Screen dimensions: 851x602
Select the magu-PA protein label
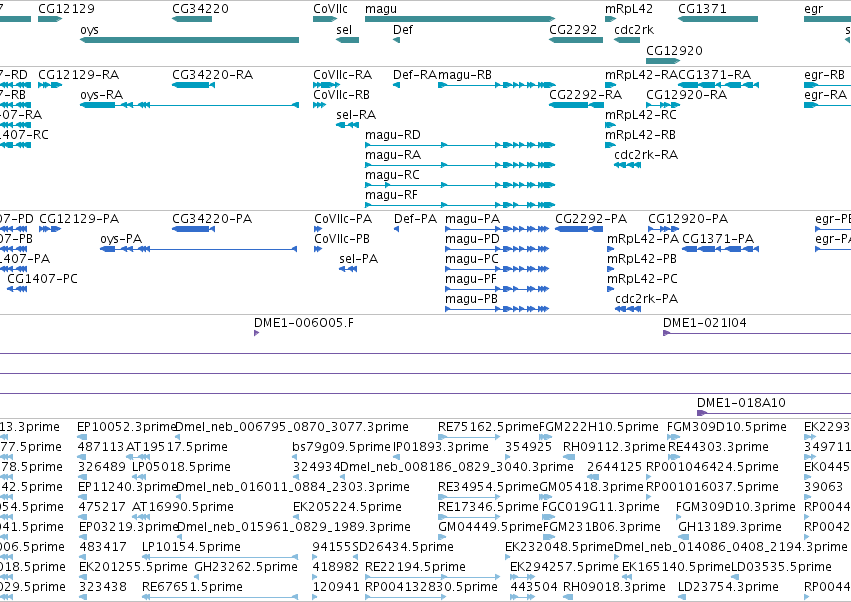(x=473, y=219)
